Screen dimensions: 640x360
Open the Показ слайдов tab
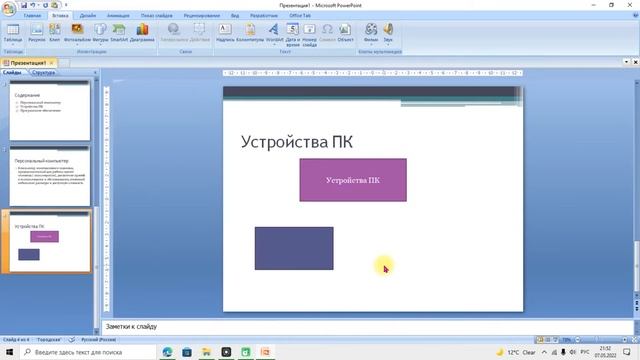157,16
